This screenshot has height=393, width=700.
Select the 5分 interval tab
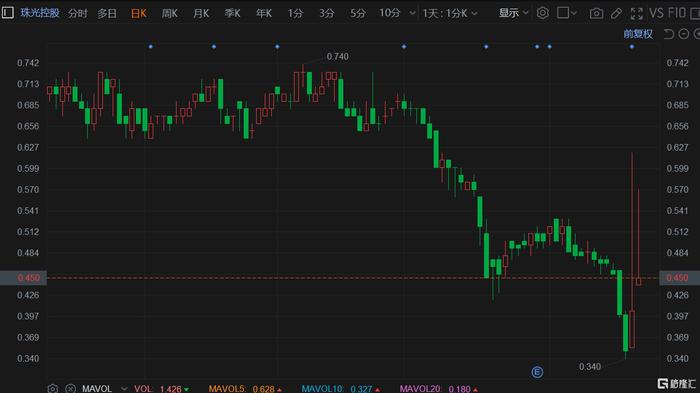pyautogui.click(x=357, y=13)
